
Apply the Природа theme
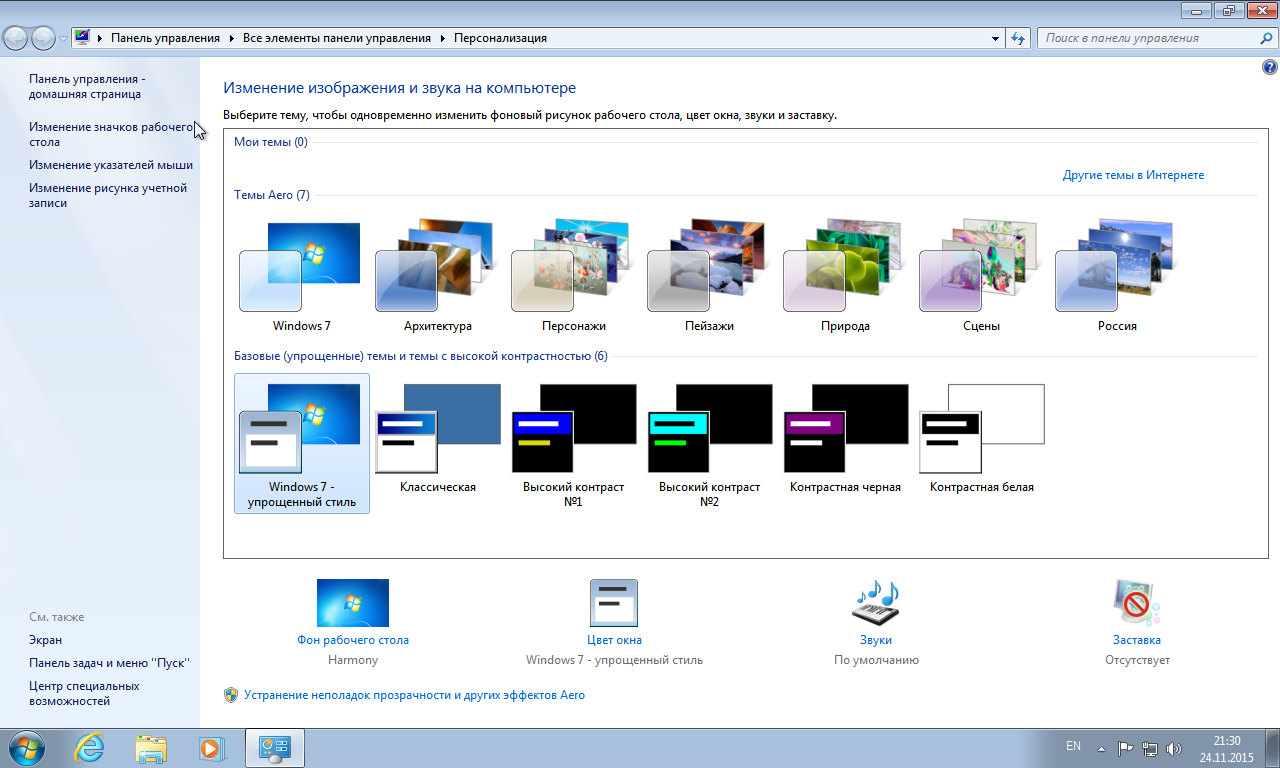tap(845, 277)
